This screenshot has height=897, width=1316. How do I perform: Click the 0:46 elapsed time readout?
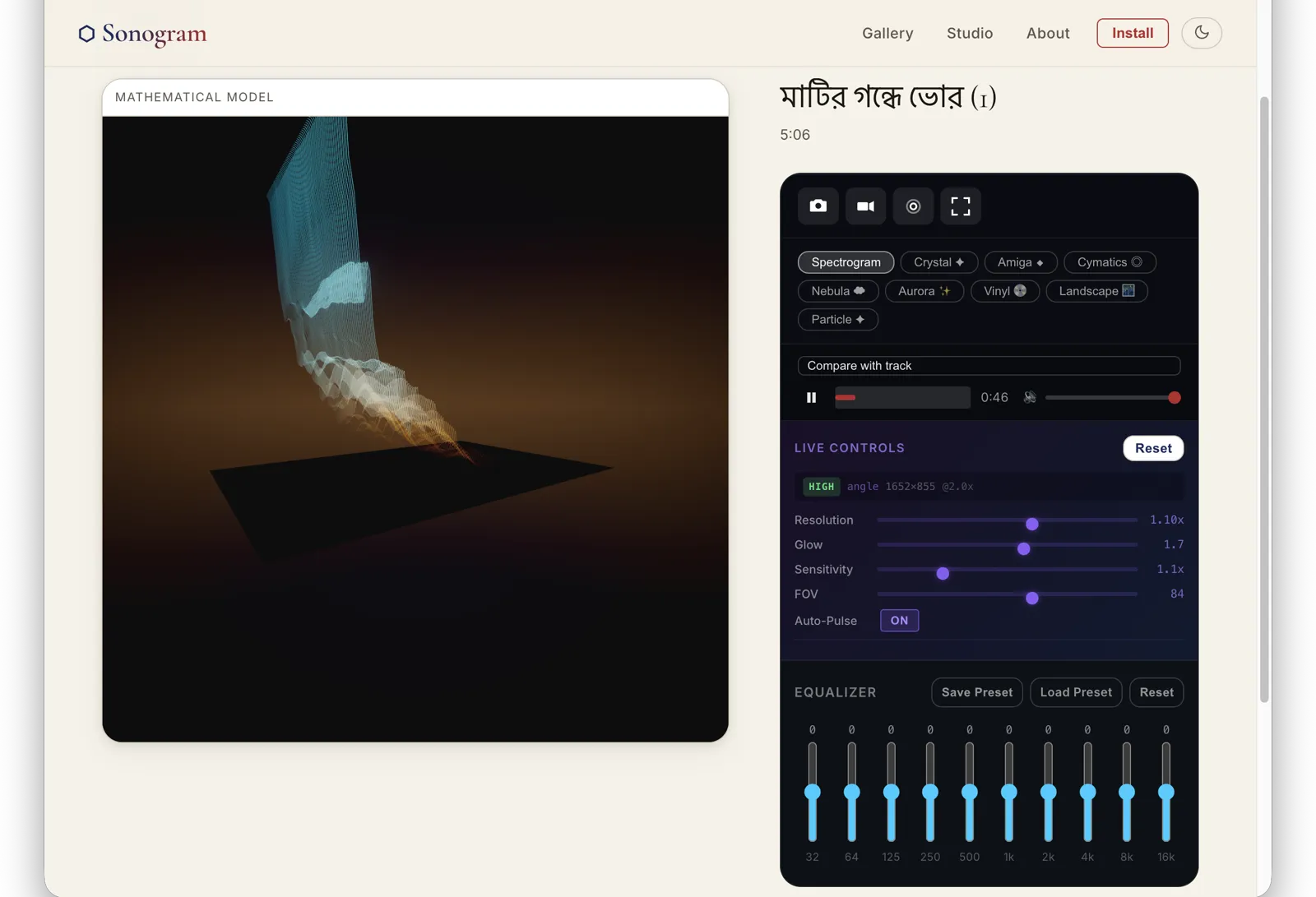[994, 397]
